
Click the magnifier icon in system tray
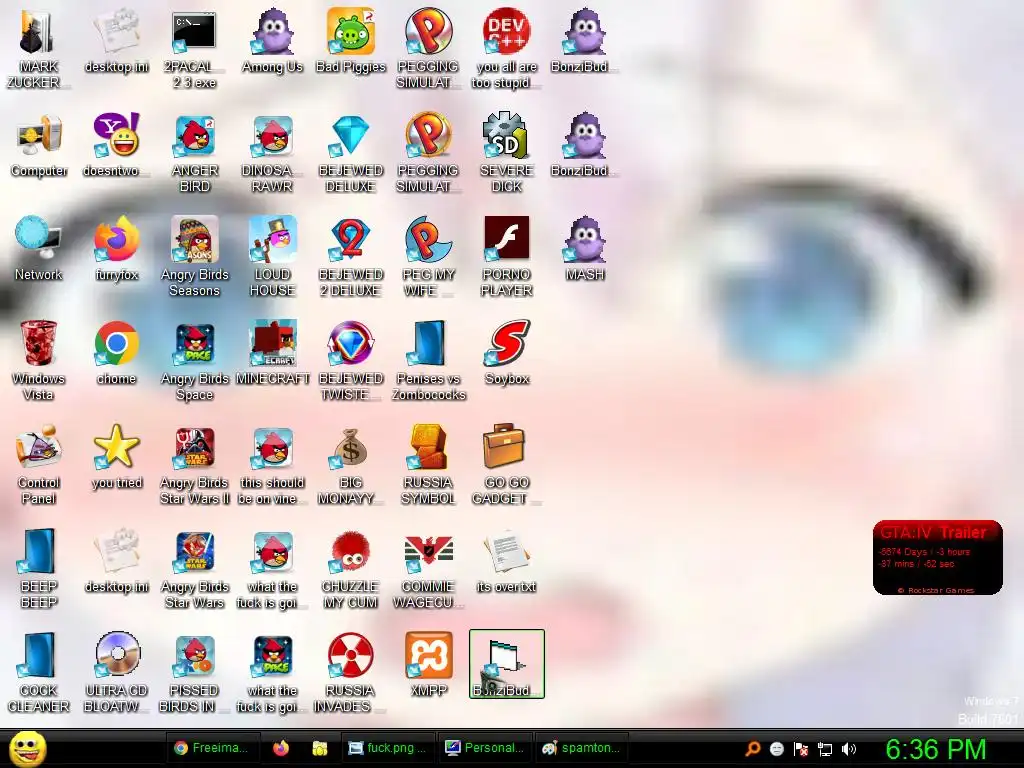coord(752,748)
